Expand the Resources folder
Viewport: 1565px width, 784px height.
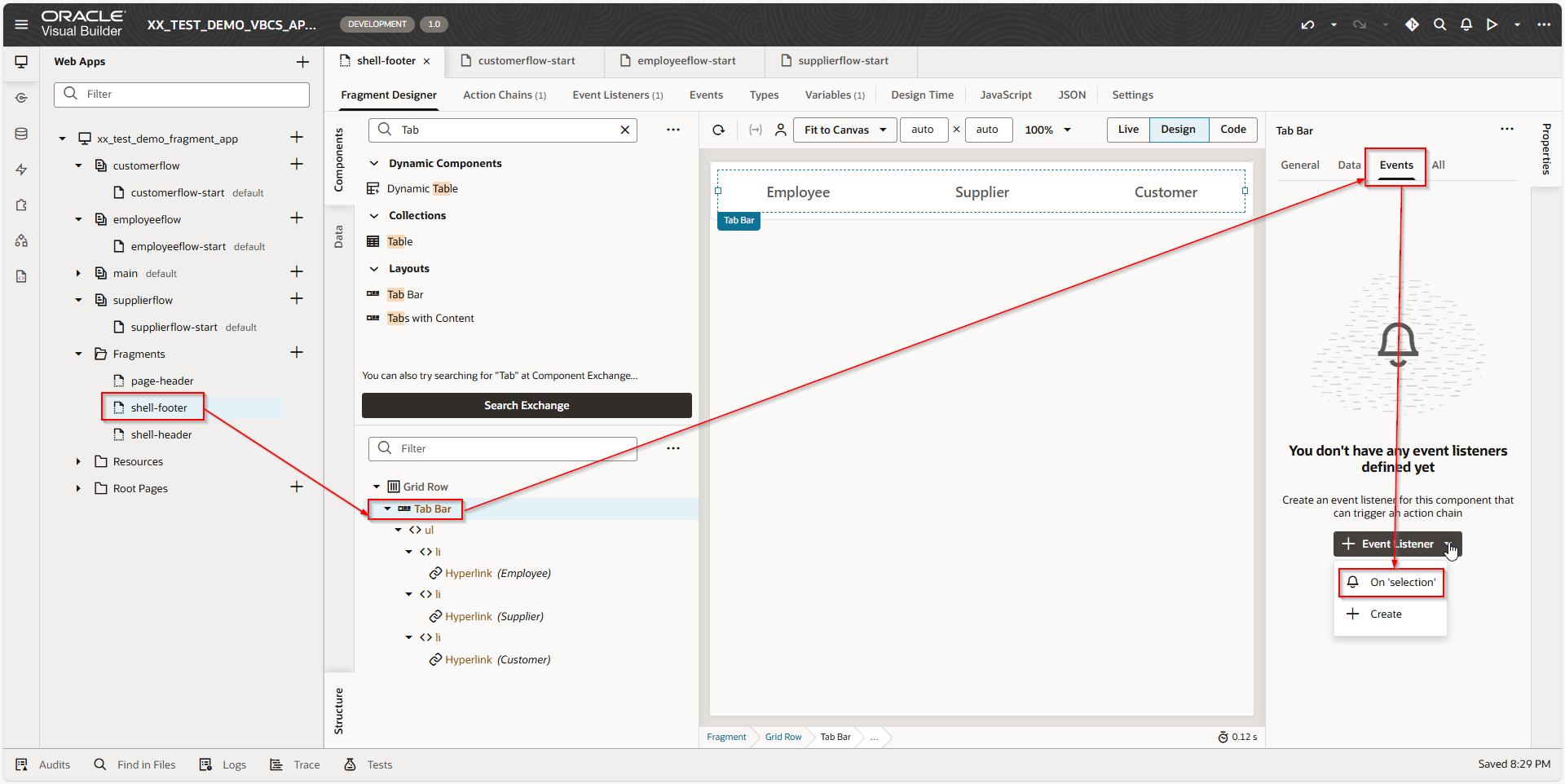coord(78,462)
